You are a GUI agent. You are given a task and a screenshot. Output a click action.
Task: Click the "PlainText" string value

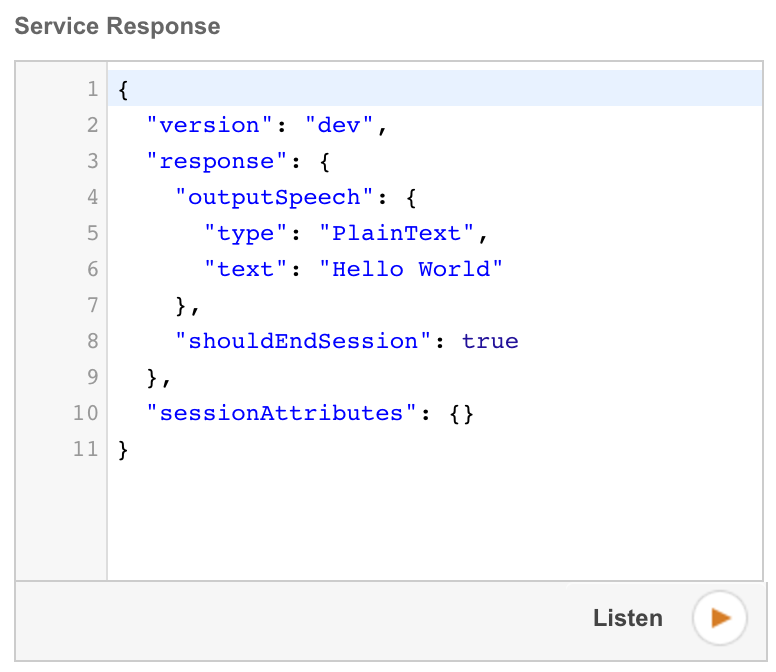click(x=397, y=233)
